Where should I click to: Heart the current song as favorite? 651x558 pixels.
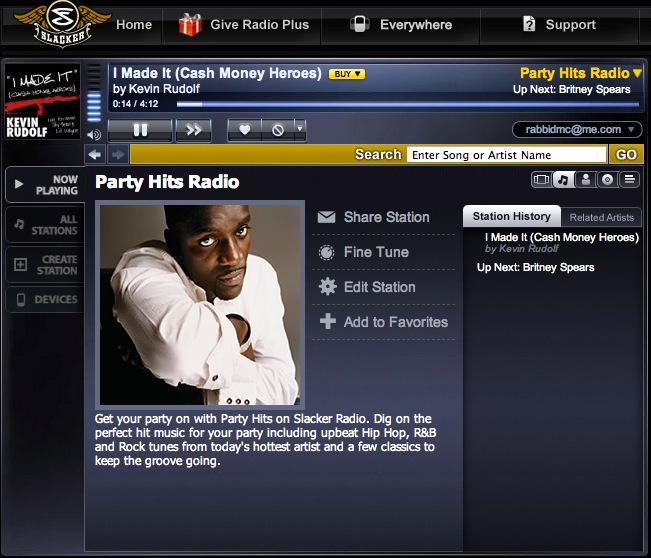click(x=245, y=130)
